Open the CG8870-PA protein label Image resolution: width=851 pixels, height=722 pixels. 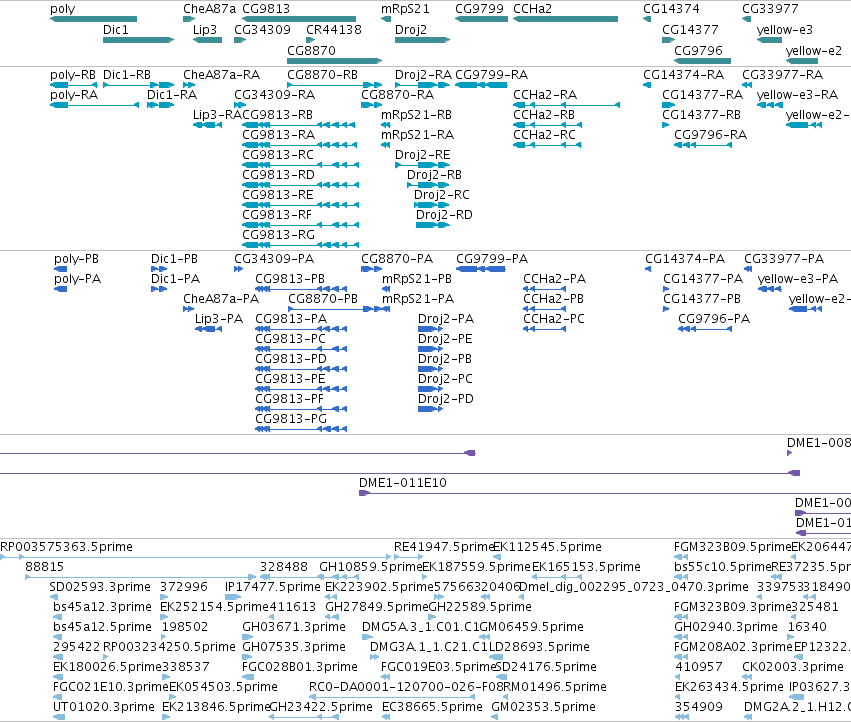(x=397, y=259)
